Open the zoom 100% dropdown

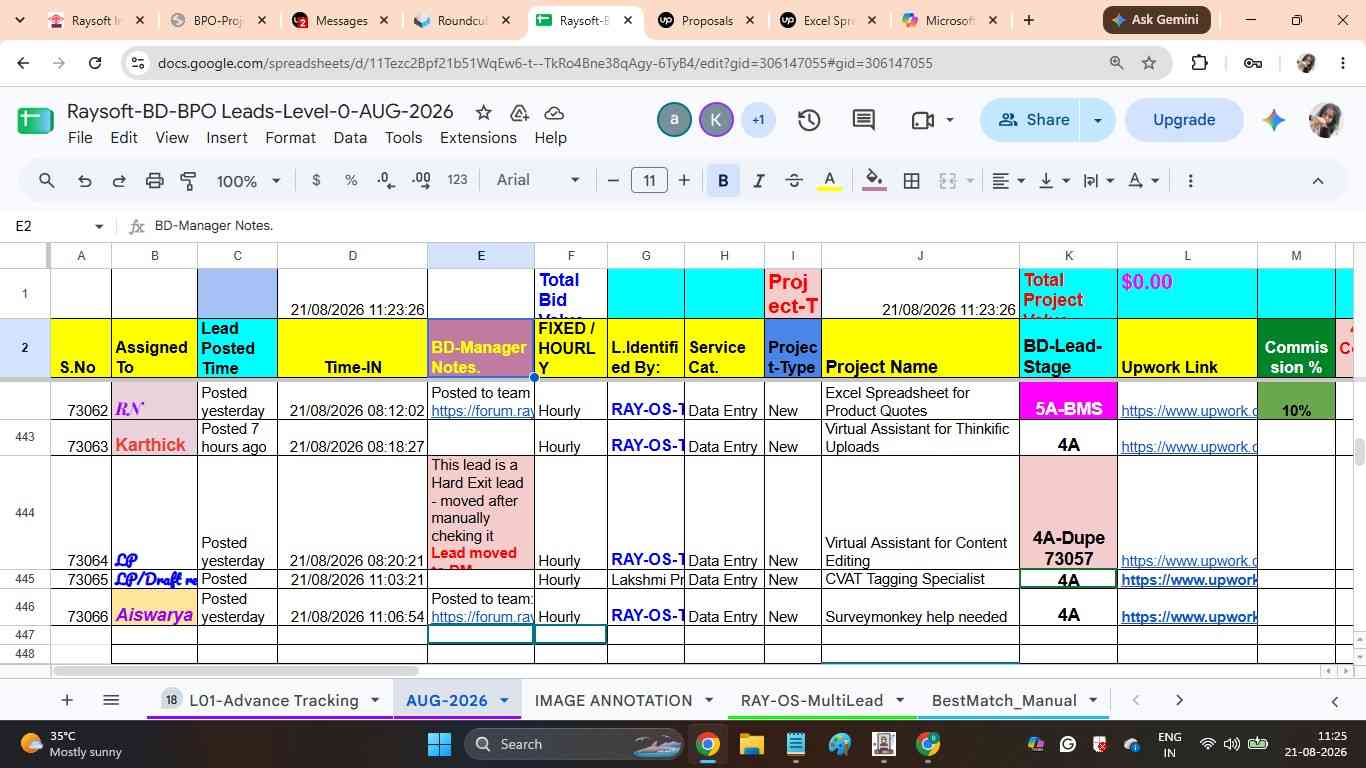point(249,181)
